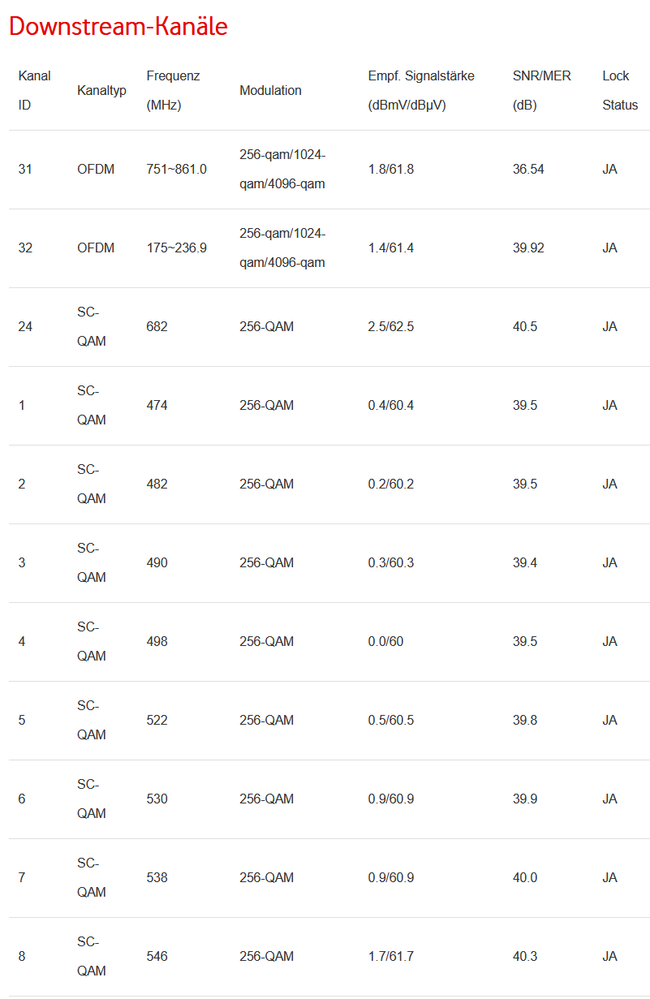Click the 0.0/60 signal strength cell
The width and height of the screenshot is (650, 999).
(385, 642)
